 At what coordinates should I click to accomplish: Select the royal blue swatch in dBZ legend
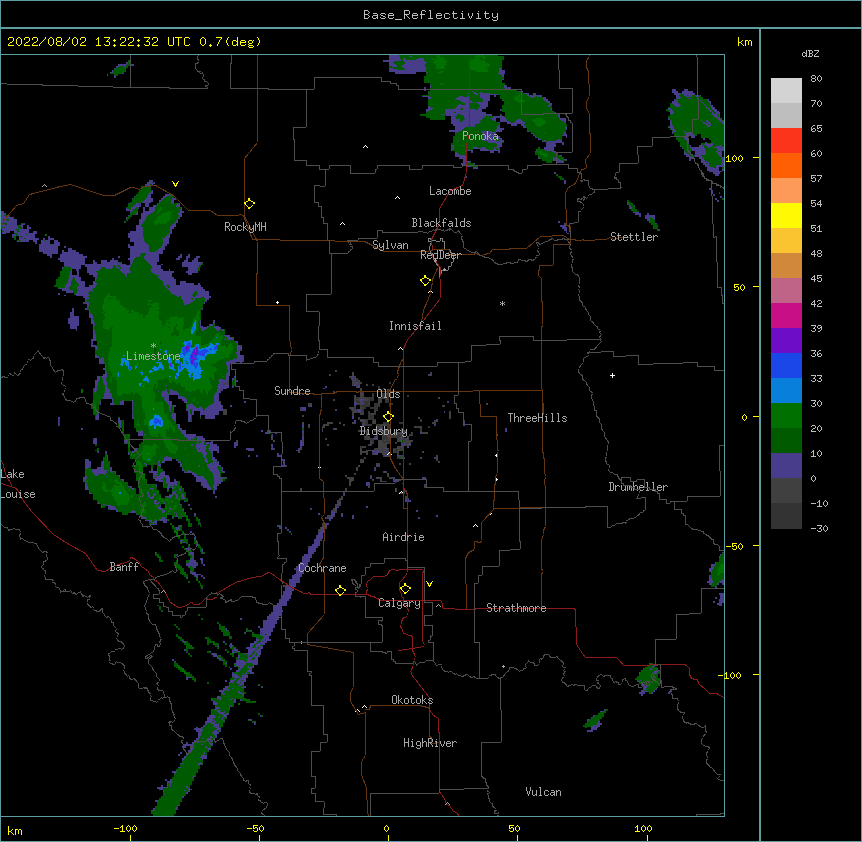(x=786, y=365)
